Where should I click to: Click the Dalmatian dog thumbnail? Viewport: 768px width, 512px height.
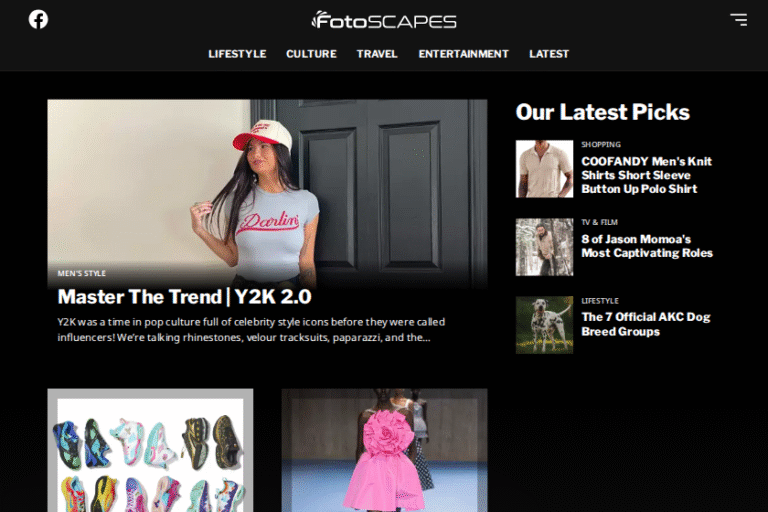[x=544, y=325]
